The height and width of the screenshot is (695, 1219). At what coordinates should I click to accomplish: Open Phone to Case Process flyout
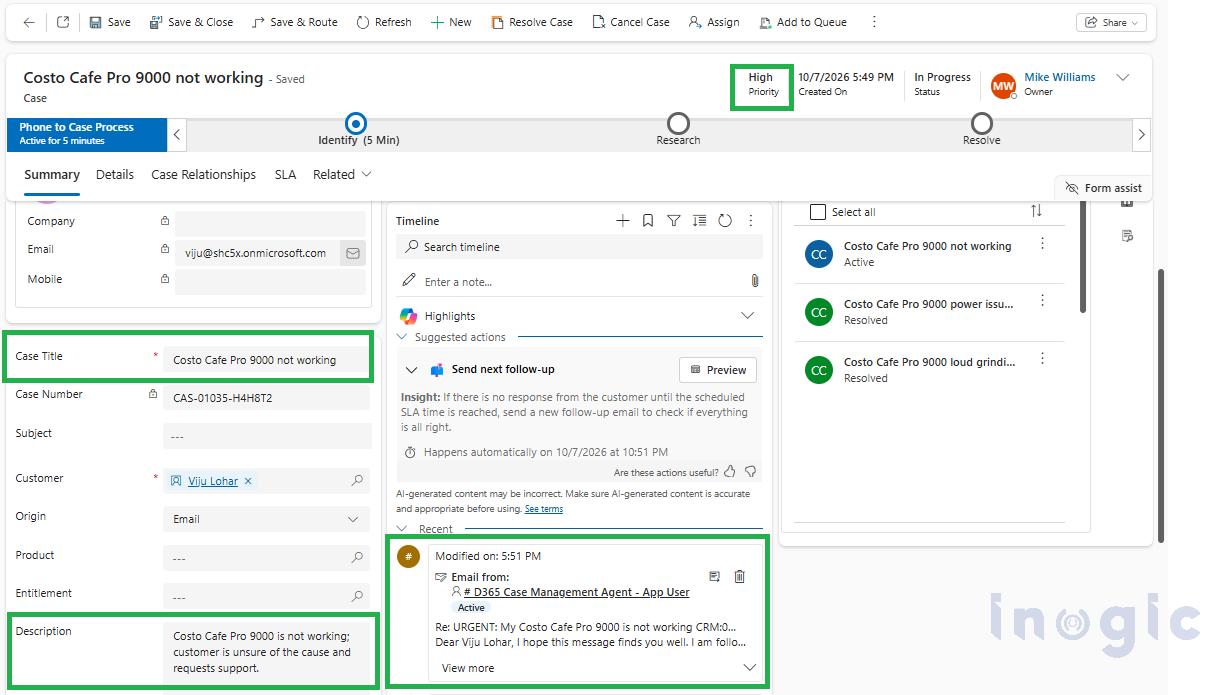(x=87, y=134)
